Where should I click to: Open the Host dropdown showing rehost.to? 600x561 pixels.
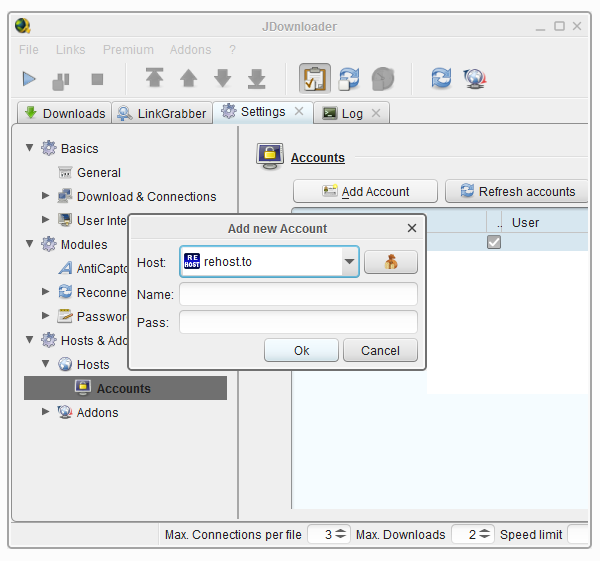pos(269,262)
